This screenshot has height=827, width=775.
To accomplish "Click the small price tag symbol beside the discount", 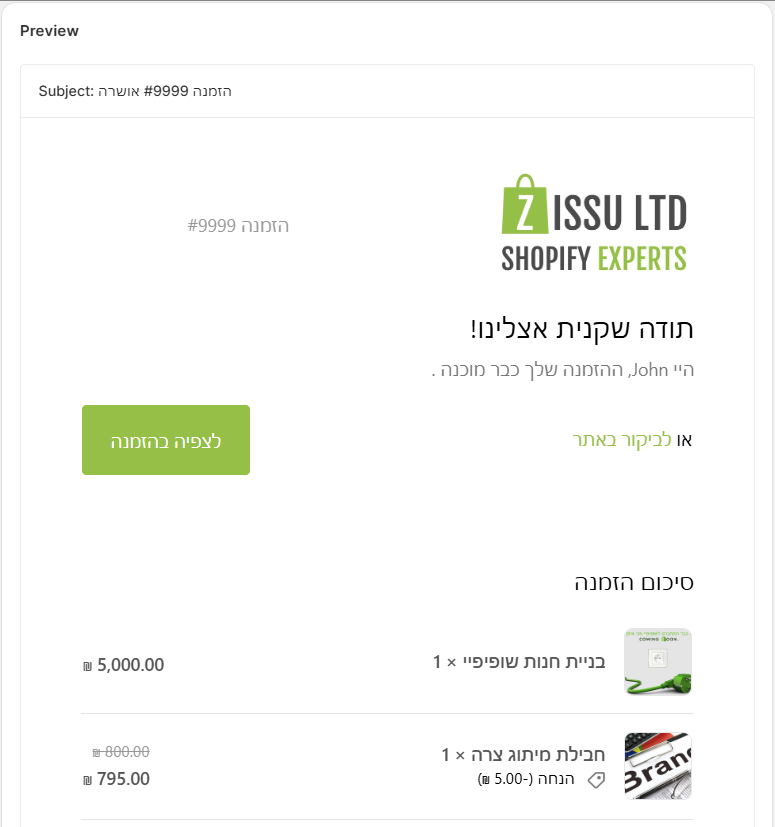I will (x=597, y=780).
